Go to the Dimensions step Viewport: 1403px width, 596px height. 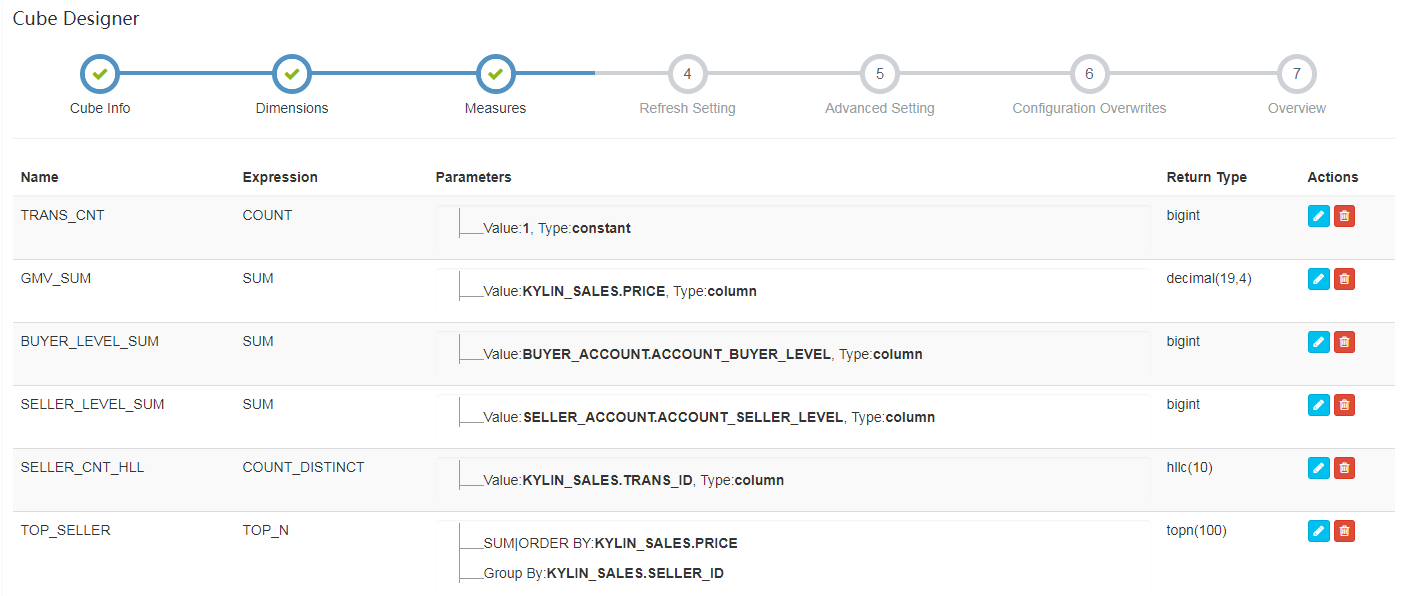pyautogui.click(x=292, y=73)
